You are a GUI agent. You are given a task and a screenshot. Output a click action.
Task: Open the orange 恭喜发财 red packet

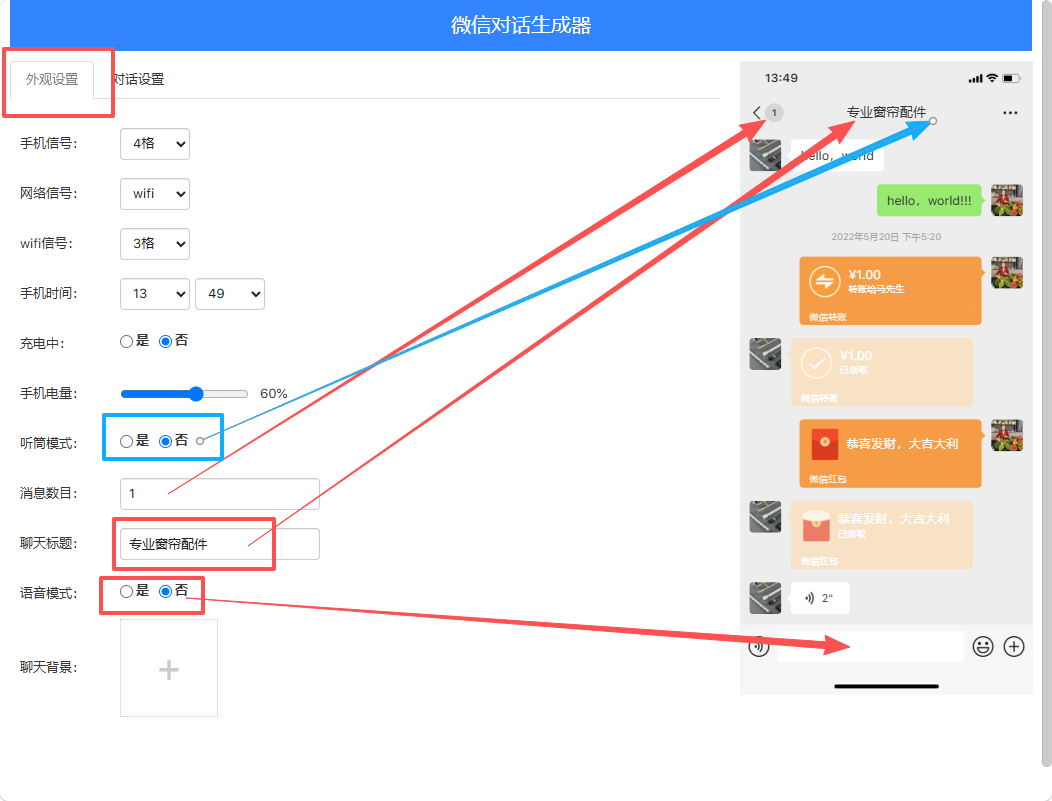point(890,453)
